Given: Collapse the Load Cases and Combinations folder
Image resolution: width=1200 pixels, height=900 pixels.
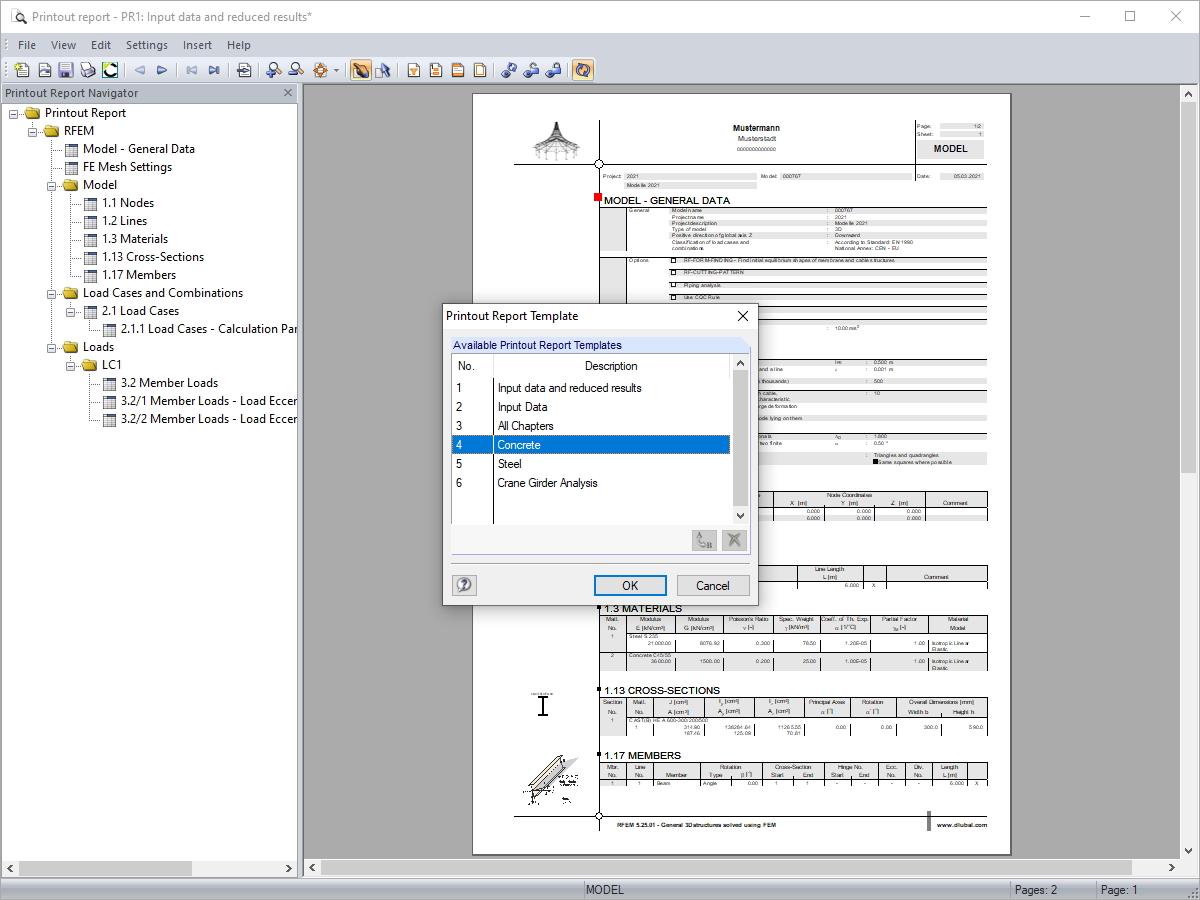Looking at the screenshot, I should click(x=52, y=293).
